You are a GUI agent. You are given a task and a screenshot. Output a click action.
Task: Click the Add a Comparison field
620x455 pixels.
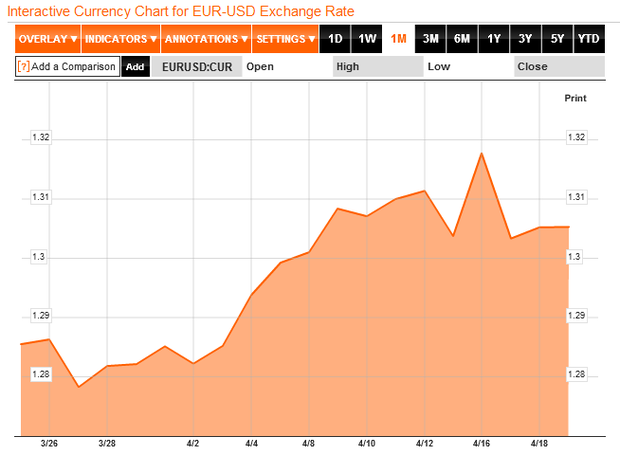click(68, 66)
